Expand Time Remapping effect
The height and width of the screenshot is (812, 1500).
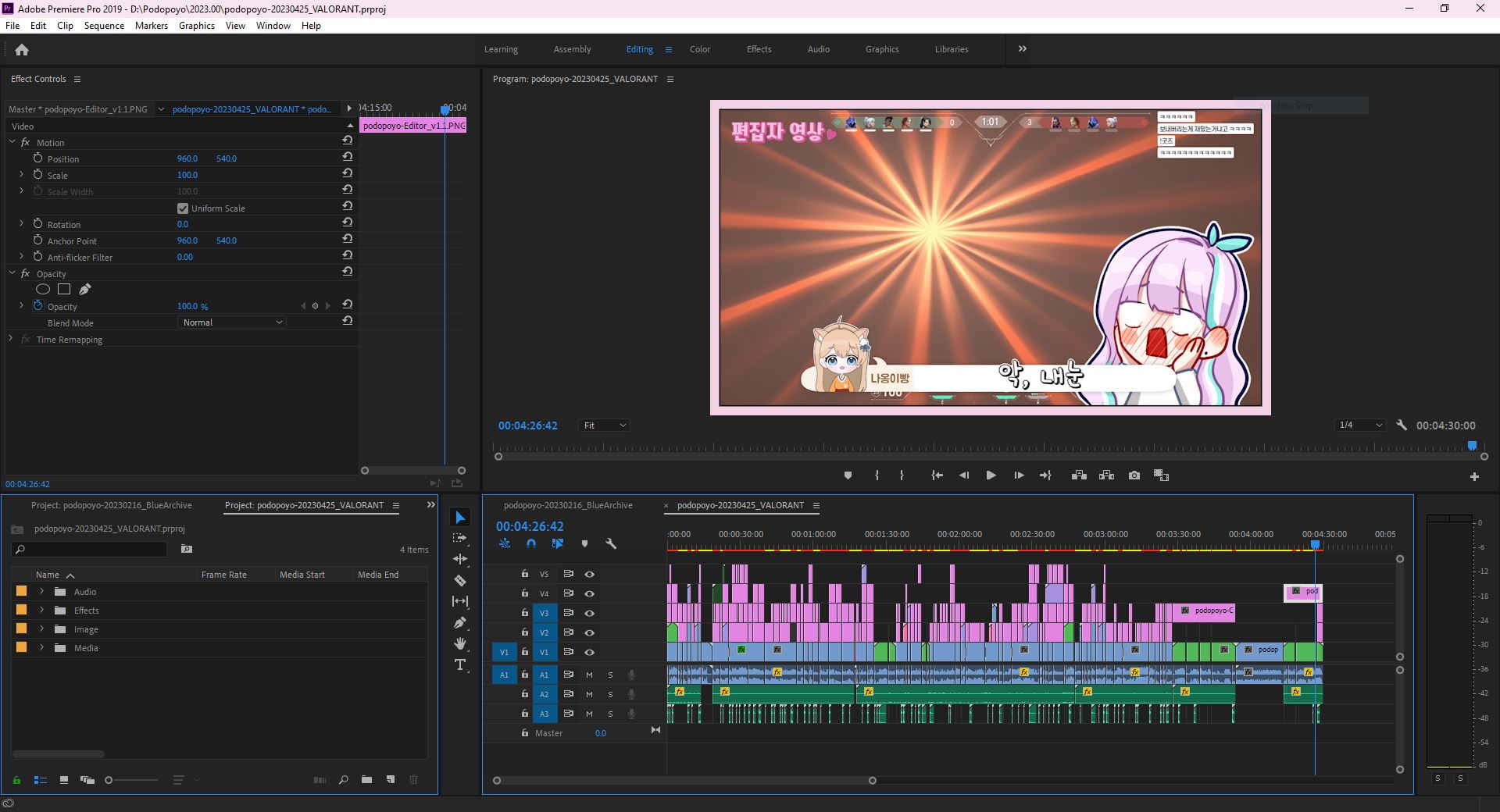tap(10, 339)
